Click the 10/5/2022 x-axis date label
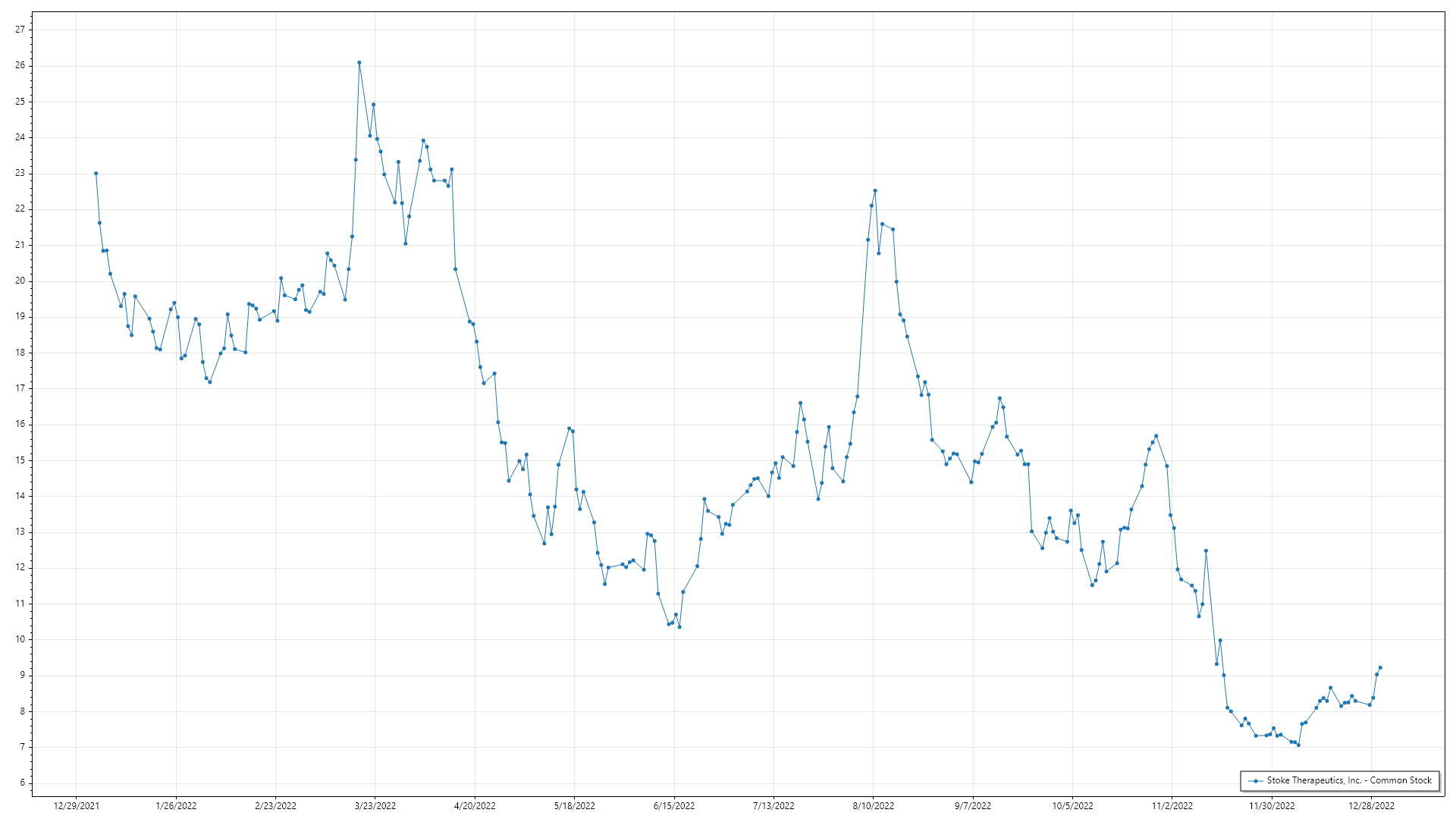1456x819 pixels. (x=1072, y=806)
